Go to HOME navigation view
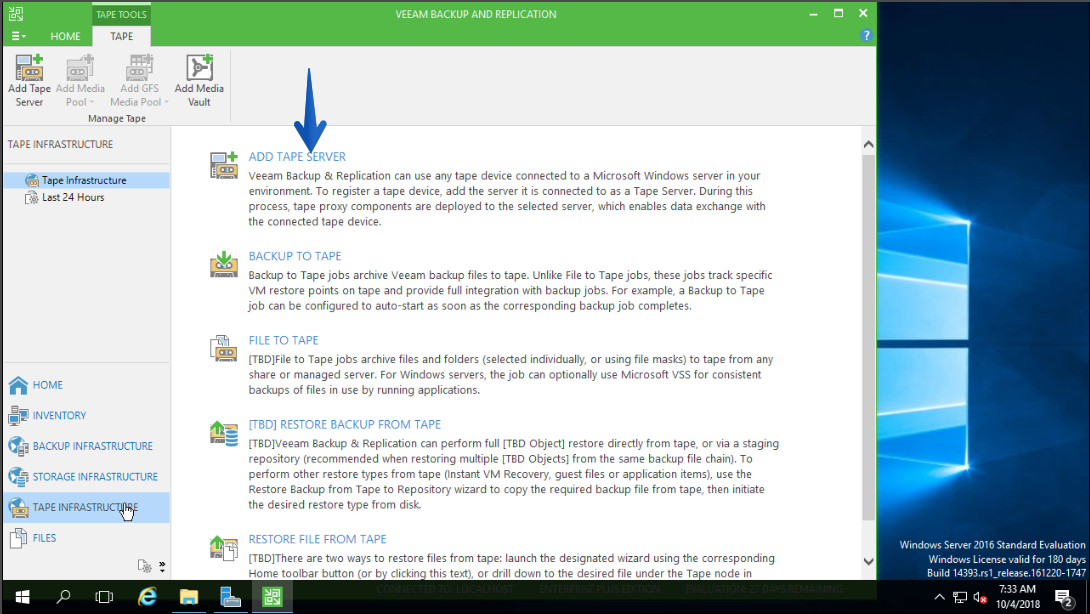1090x614 pixels. (87, 385)
